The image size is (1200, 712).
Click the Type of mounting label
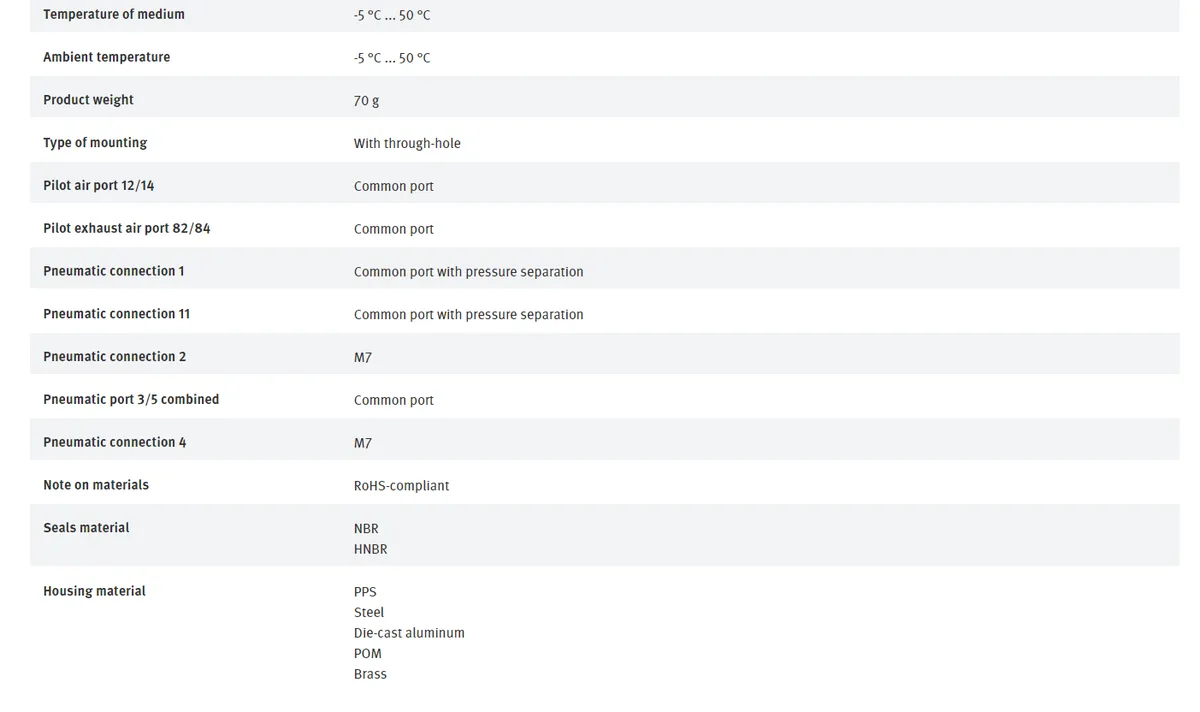pos(95,143)
